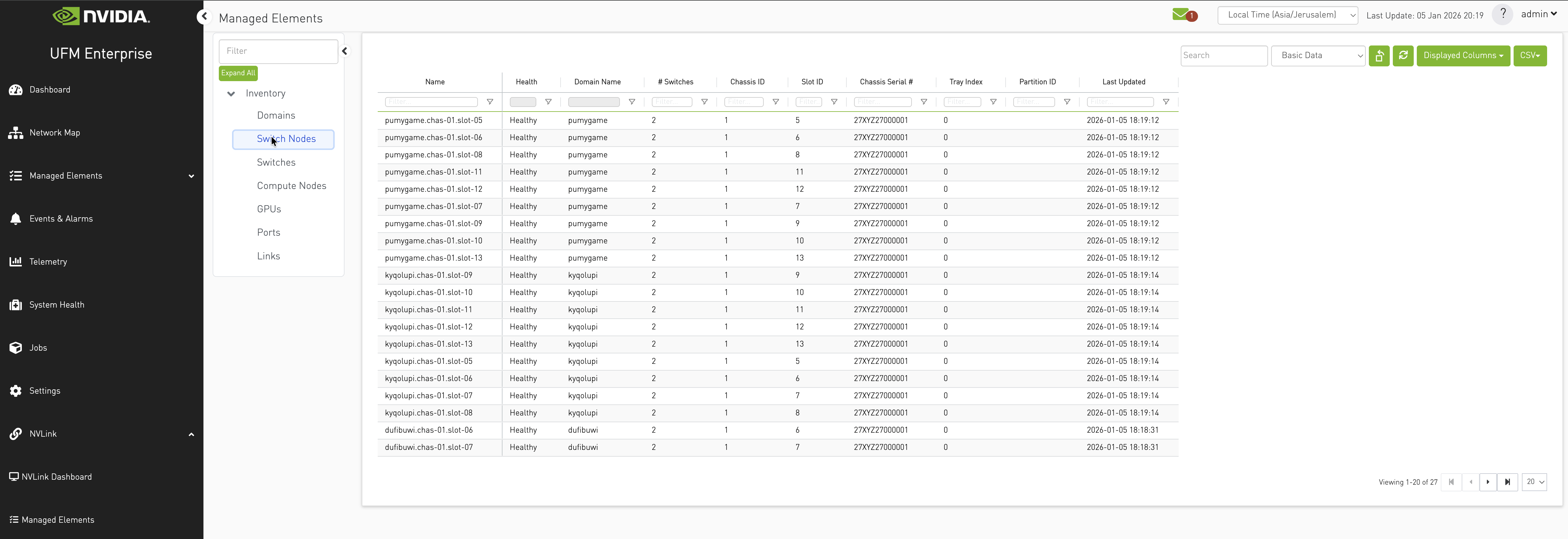Open the timezone Local Time dropdown

pyautogui.click(x=1287, y=15)
